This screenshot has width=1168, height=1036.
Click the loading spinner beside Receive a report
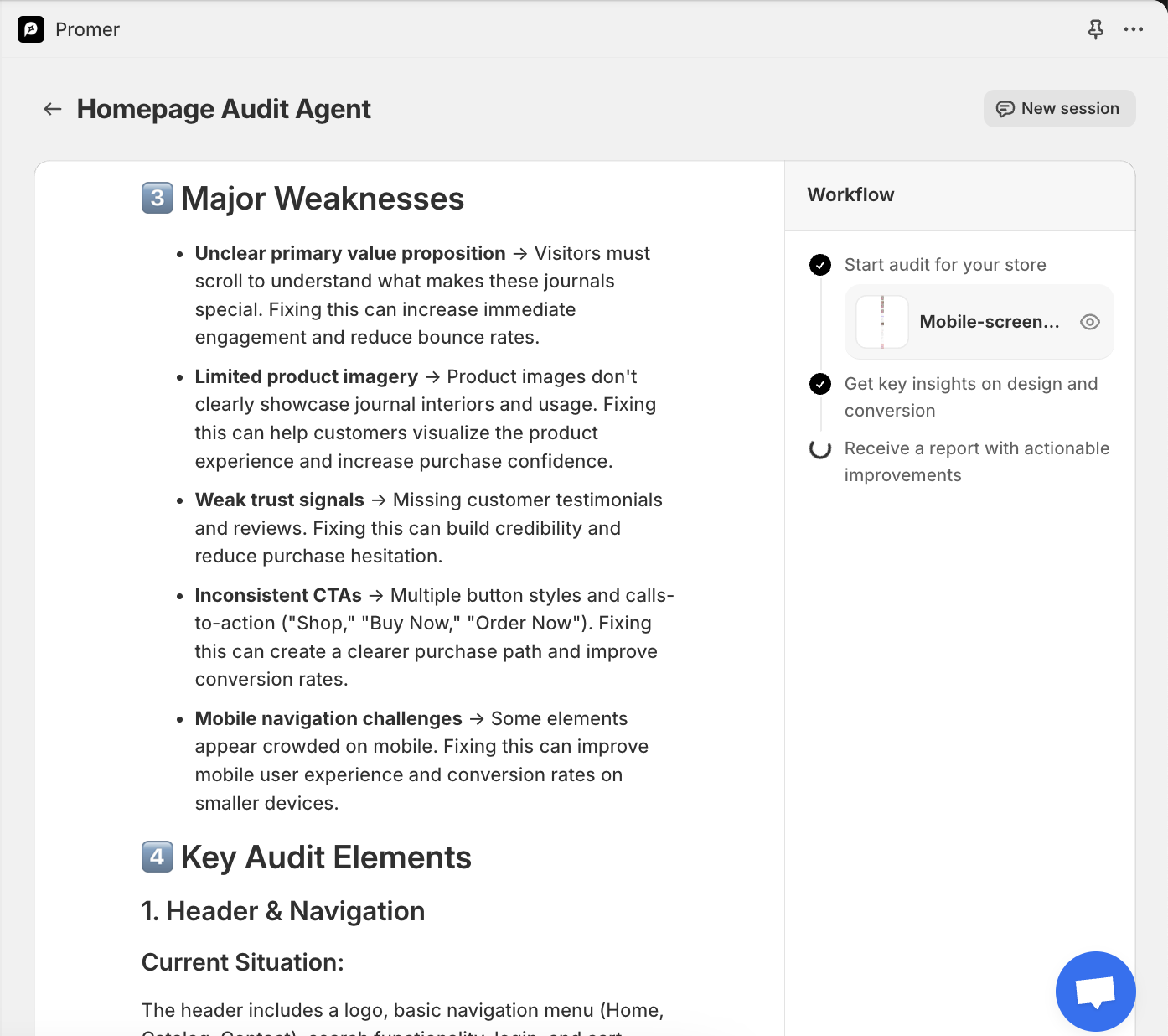click(x=820, y=448)
